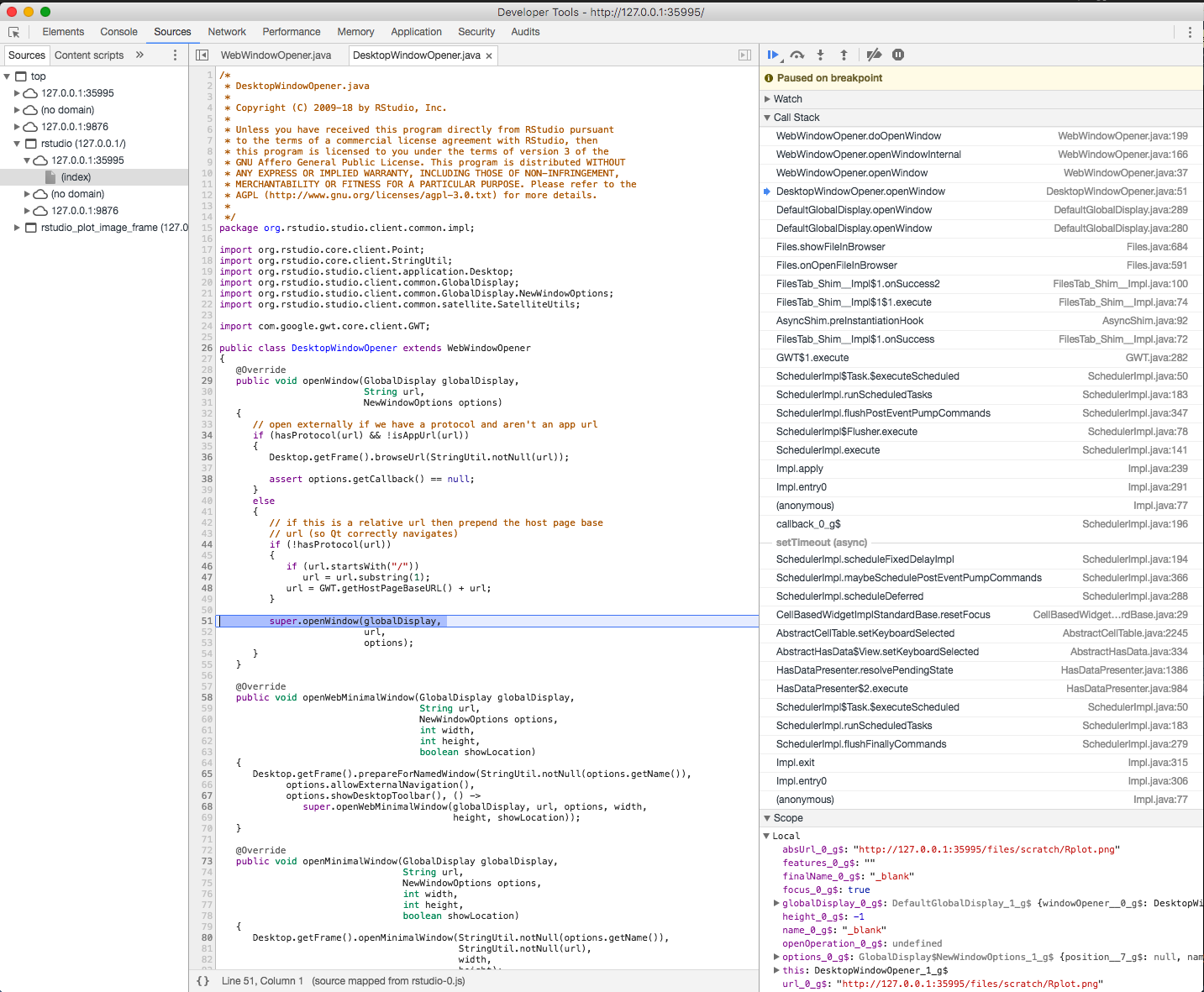Click the pretty-print braces icon in status bar
The height and width of the screenshot is (992, 1204).
click(x=202, y=980)
